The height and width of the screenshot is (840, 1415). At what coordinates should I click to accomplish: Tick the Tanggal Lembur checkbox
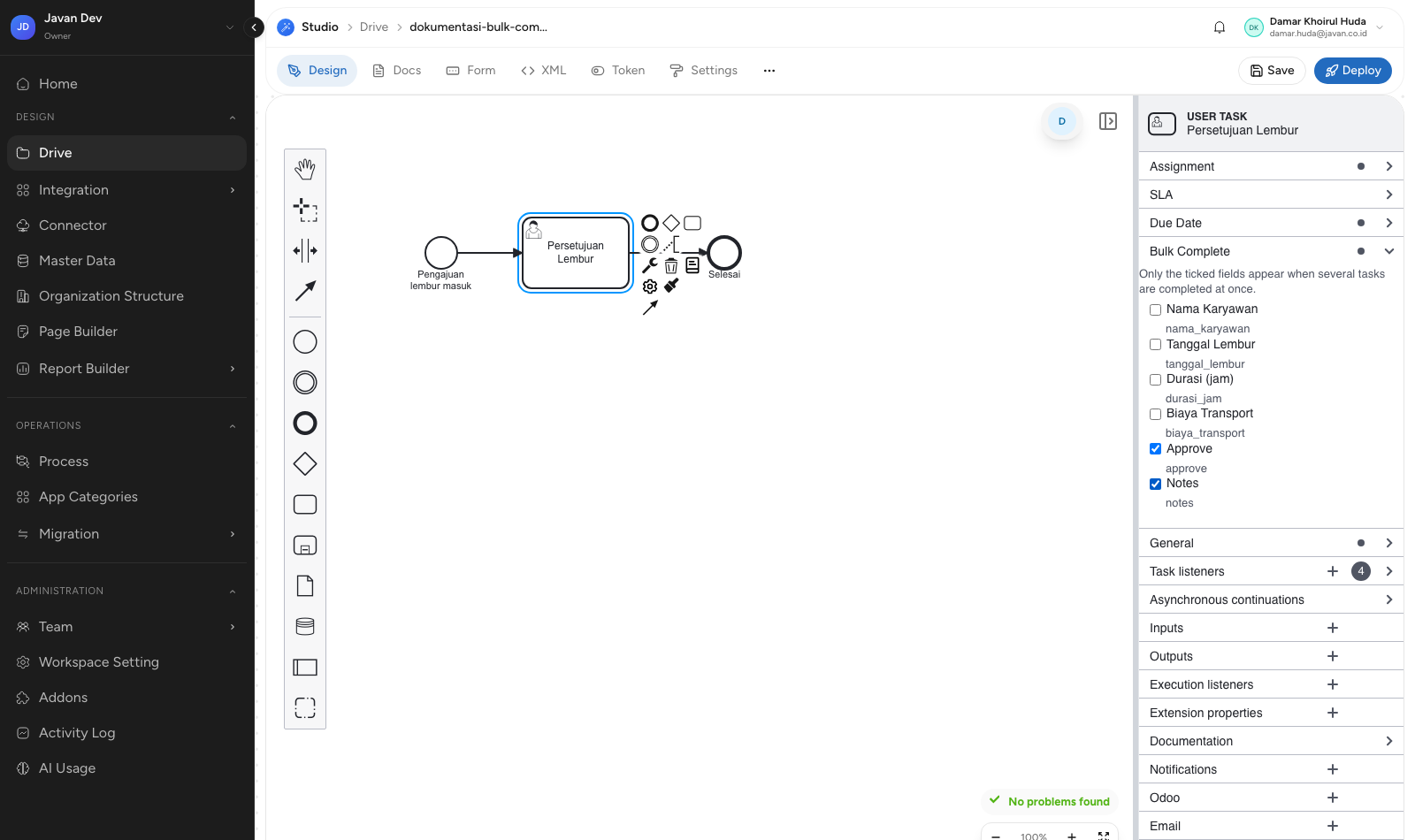(1155, 345)
